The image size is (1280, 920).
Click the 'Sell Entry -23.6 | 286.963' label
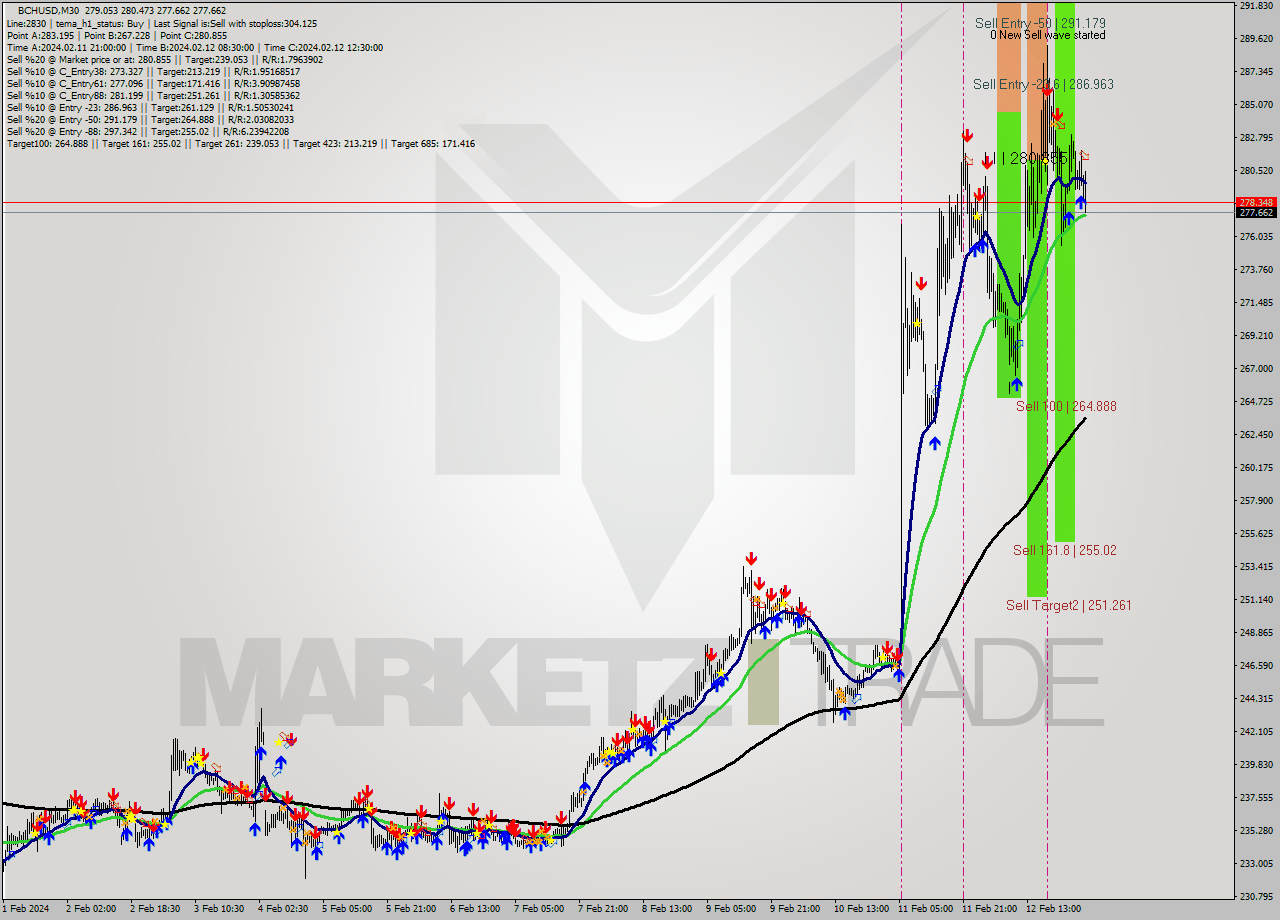point(1043,84)
